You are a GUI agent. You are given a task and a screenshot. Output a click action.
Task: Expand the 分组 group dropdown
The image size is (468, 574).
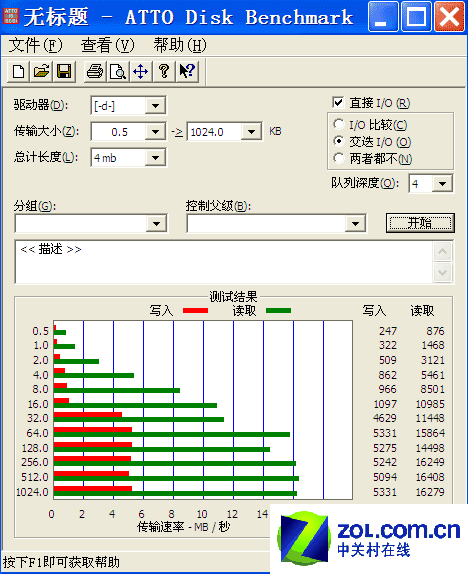click(156, 223)
